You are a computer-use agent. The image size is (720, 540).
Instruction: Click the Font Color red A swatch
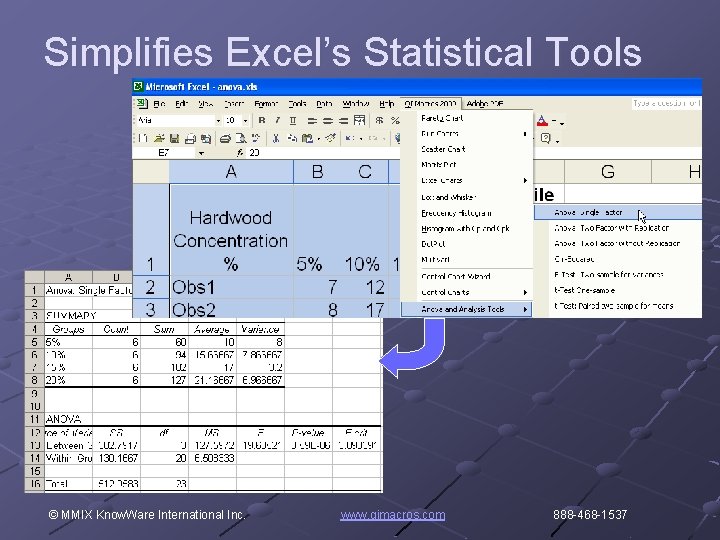[542, 121]
